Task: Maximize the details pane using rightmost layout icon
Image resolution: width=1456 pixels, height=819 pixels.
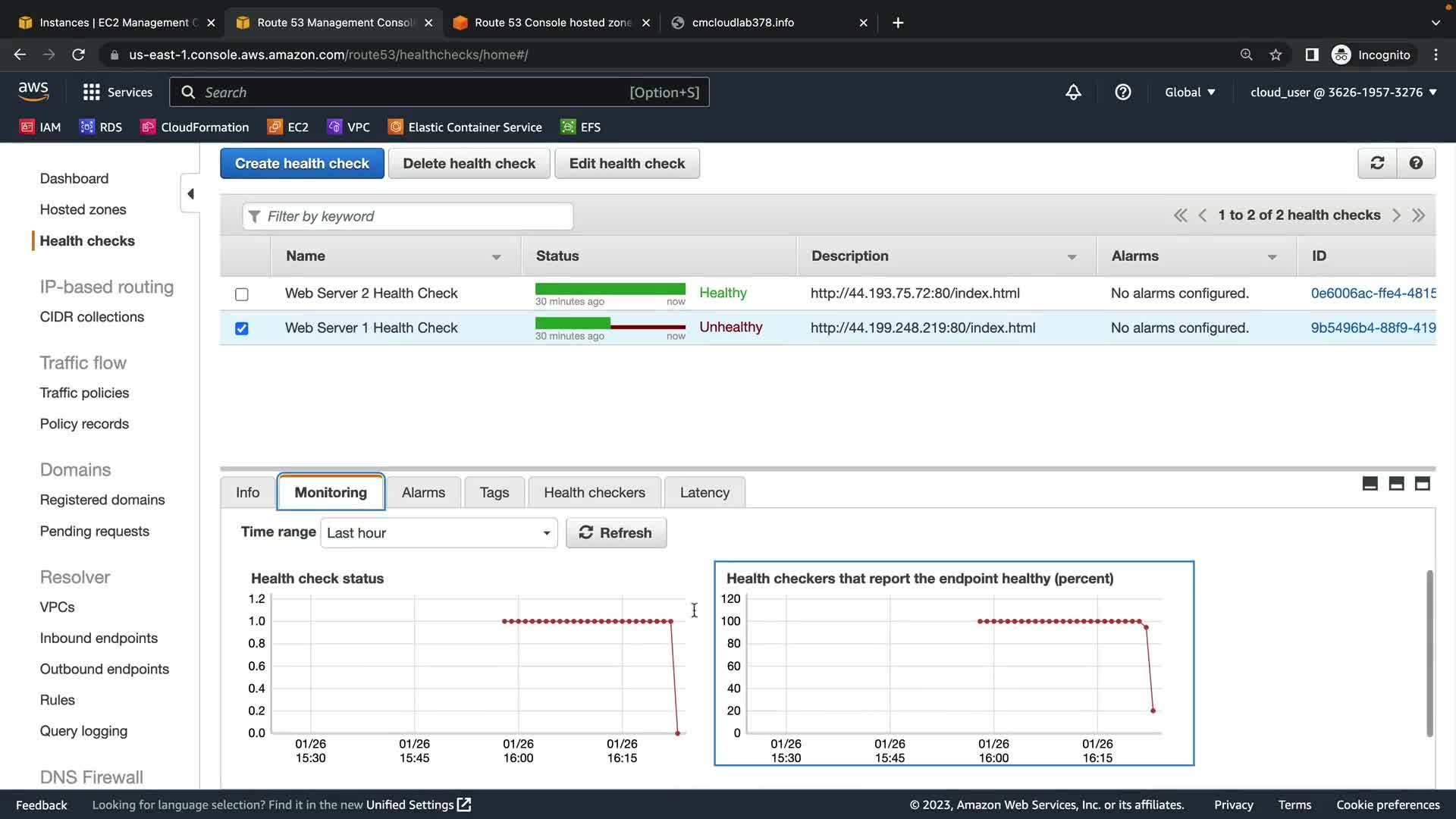Action: (1422, 484)
